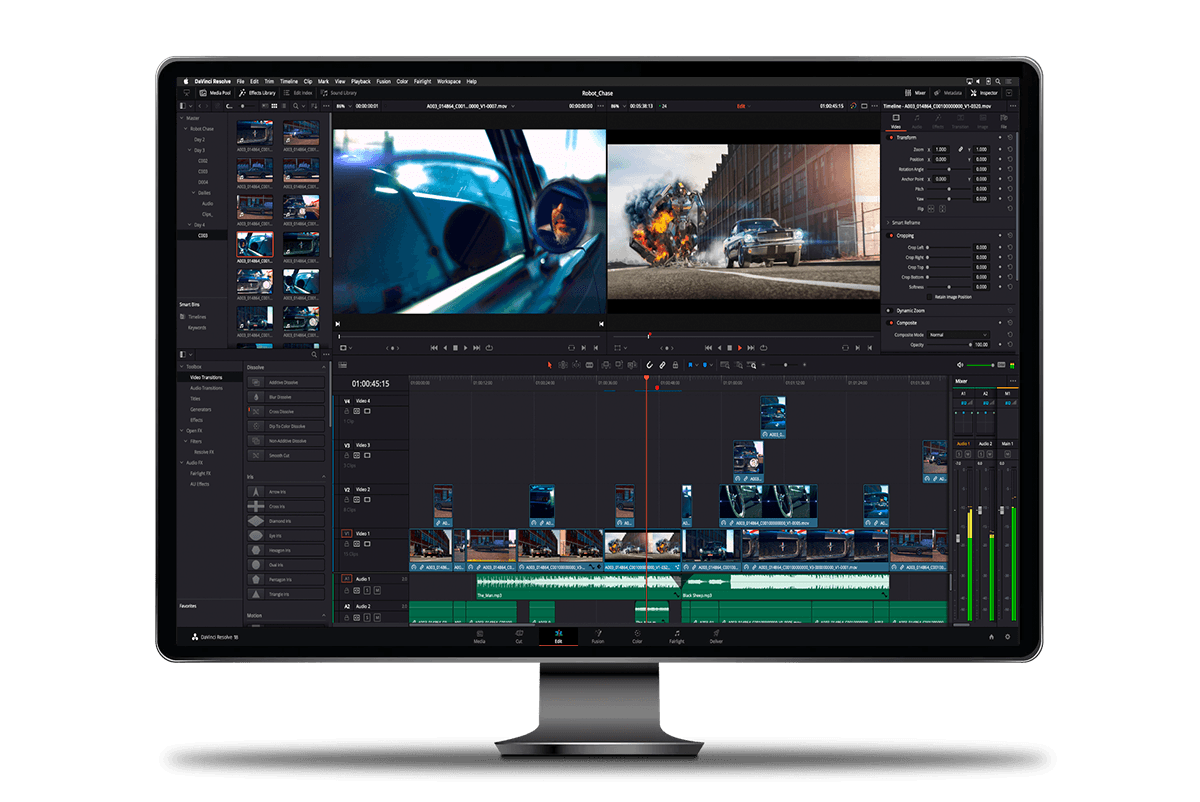Switch to the Deliver page
The height and width of the screenshot is (802, 1200).
(716, 636)
